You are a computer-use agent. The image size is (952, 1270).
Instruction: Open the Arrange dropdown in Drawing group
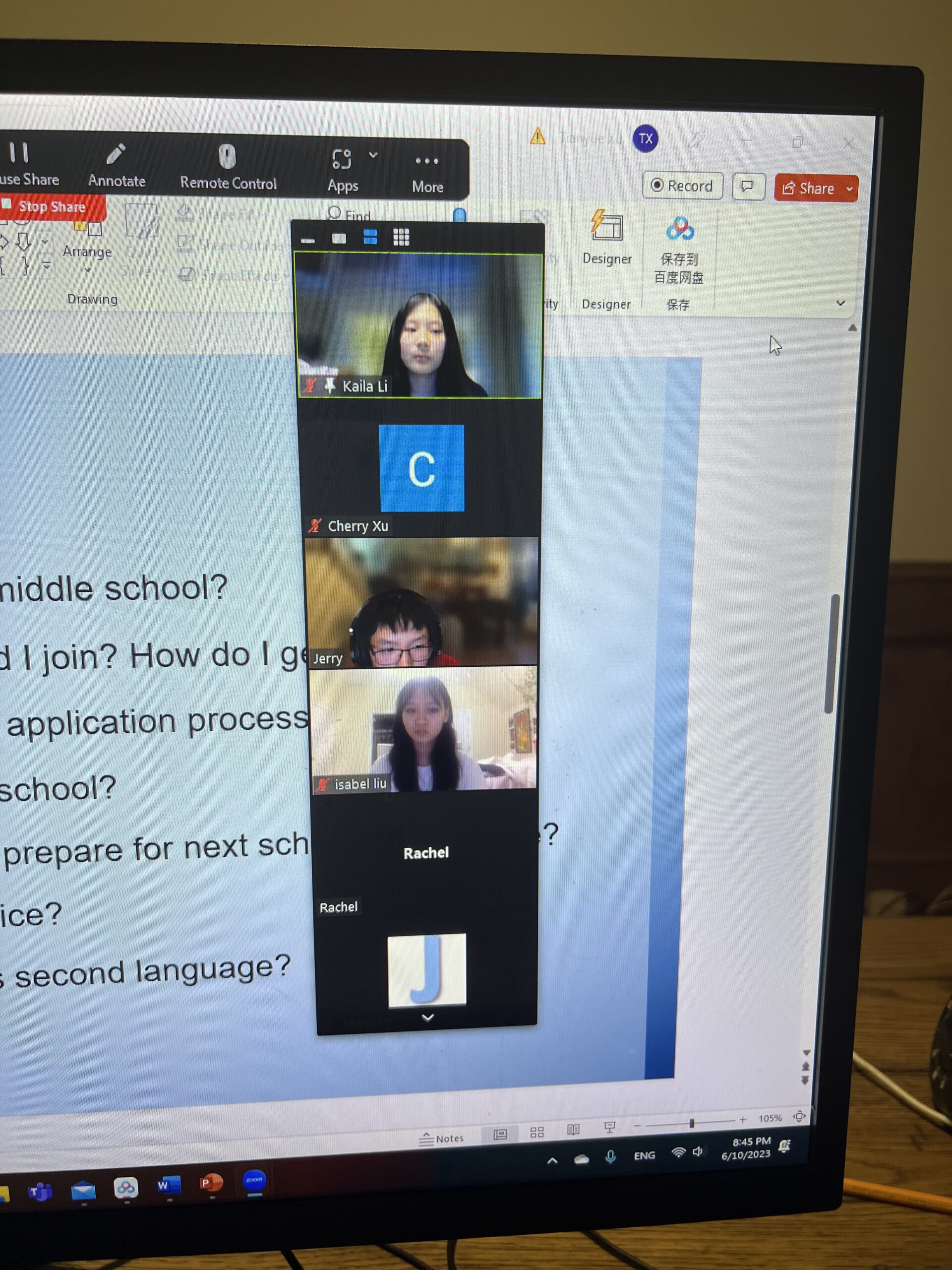(x=87, y=247)
